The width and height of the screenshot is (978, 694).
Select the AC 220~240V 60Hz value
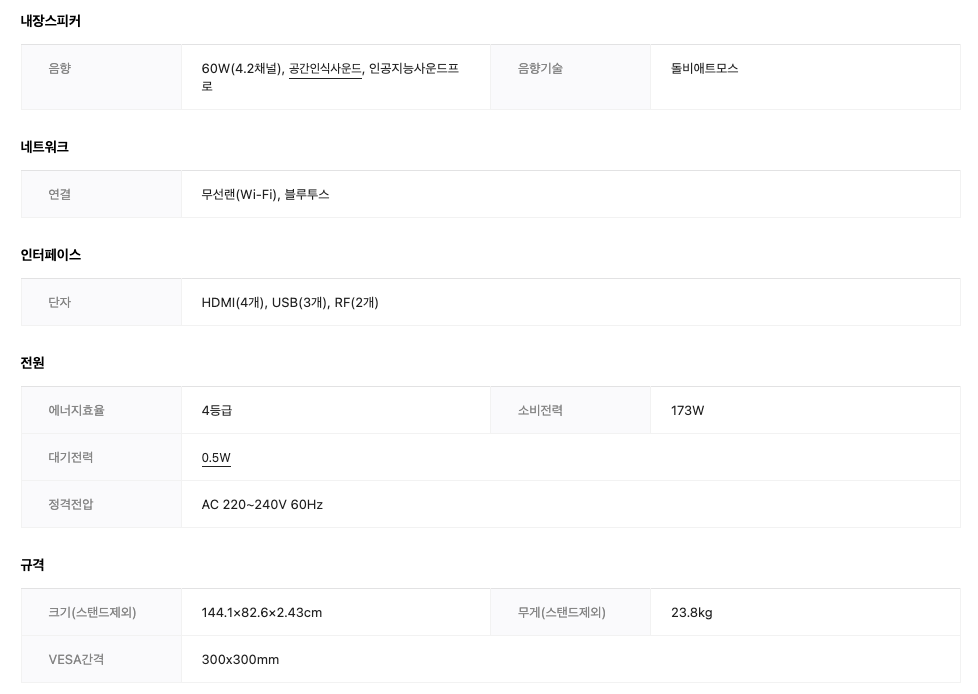[262, 504]
